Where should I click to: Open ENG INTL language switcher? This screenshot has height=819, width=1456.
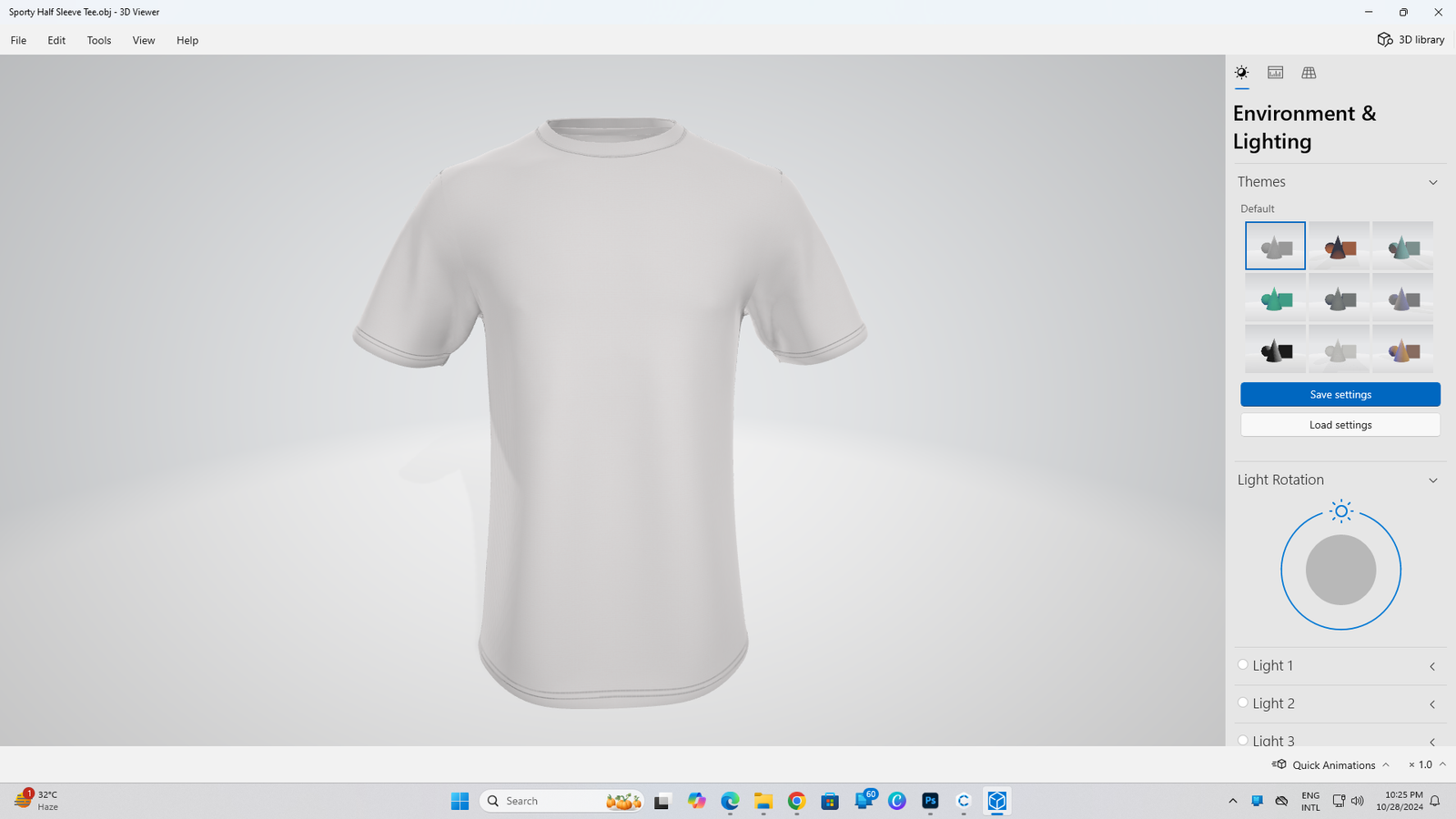tap(1310, 801)
